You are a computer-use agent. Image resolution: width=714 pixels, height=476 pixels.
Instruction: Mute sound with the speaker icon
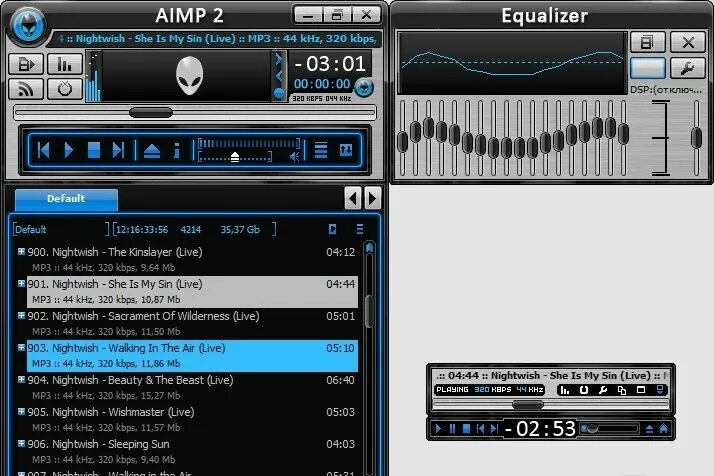tap(295, 157)
